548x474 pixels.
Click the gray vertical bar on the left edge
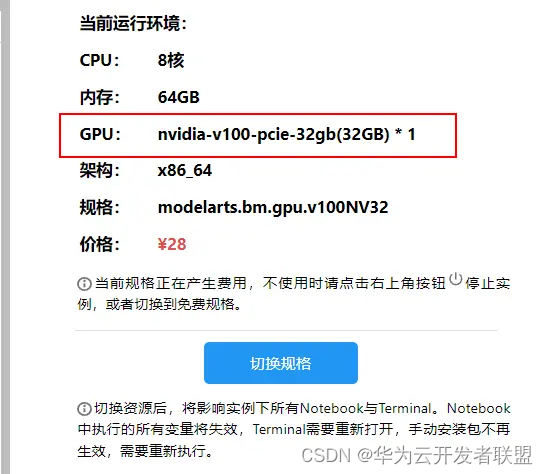click(5, 237)
